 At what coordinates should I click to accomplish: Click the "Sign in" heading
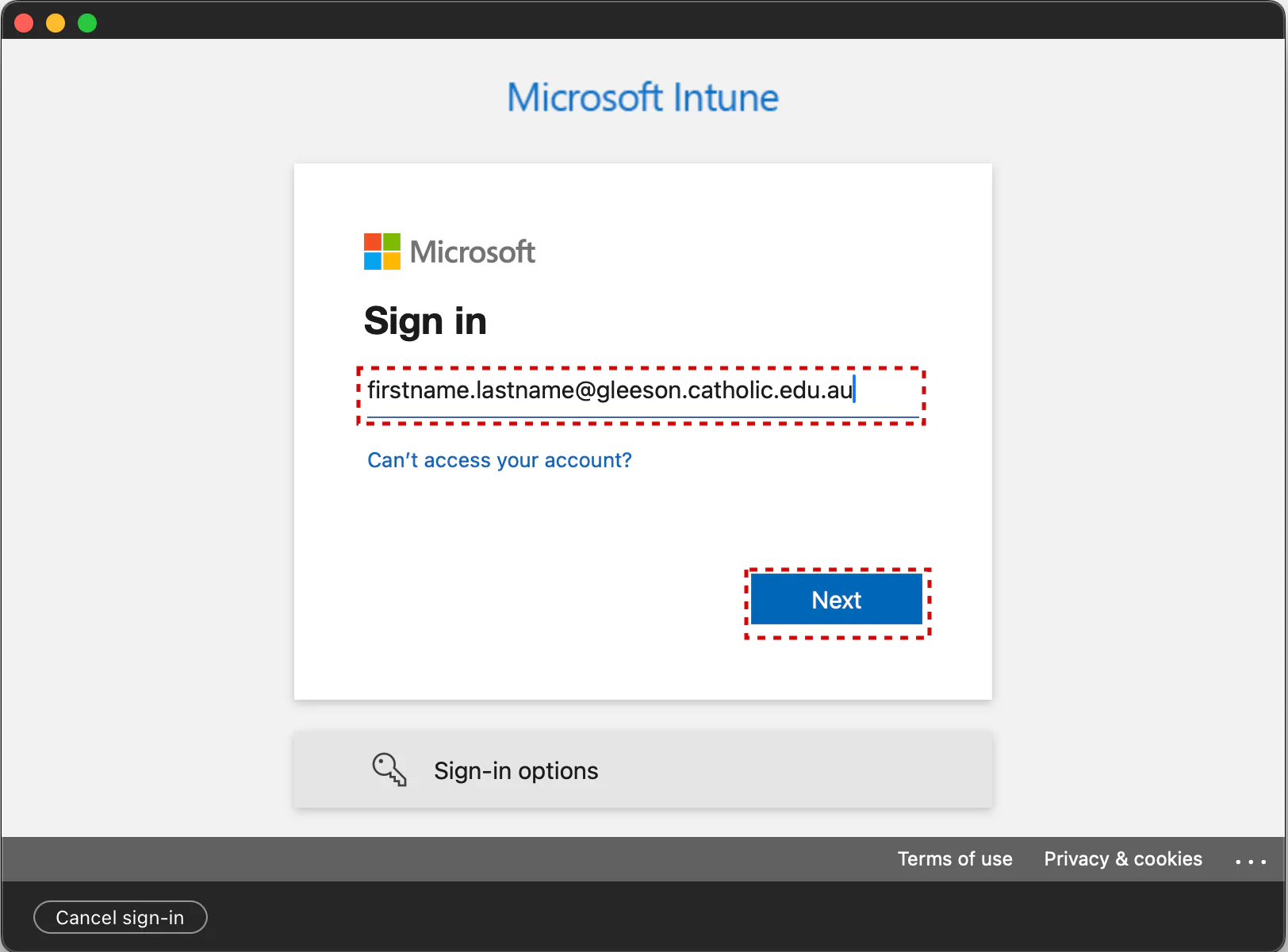(x=425, y=321)
